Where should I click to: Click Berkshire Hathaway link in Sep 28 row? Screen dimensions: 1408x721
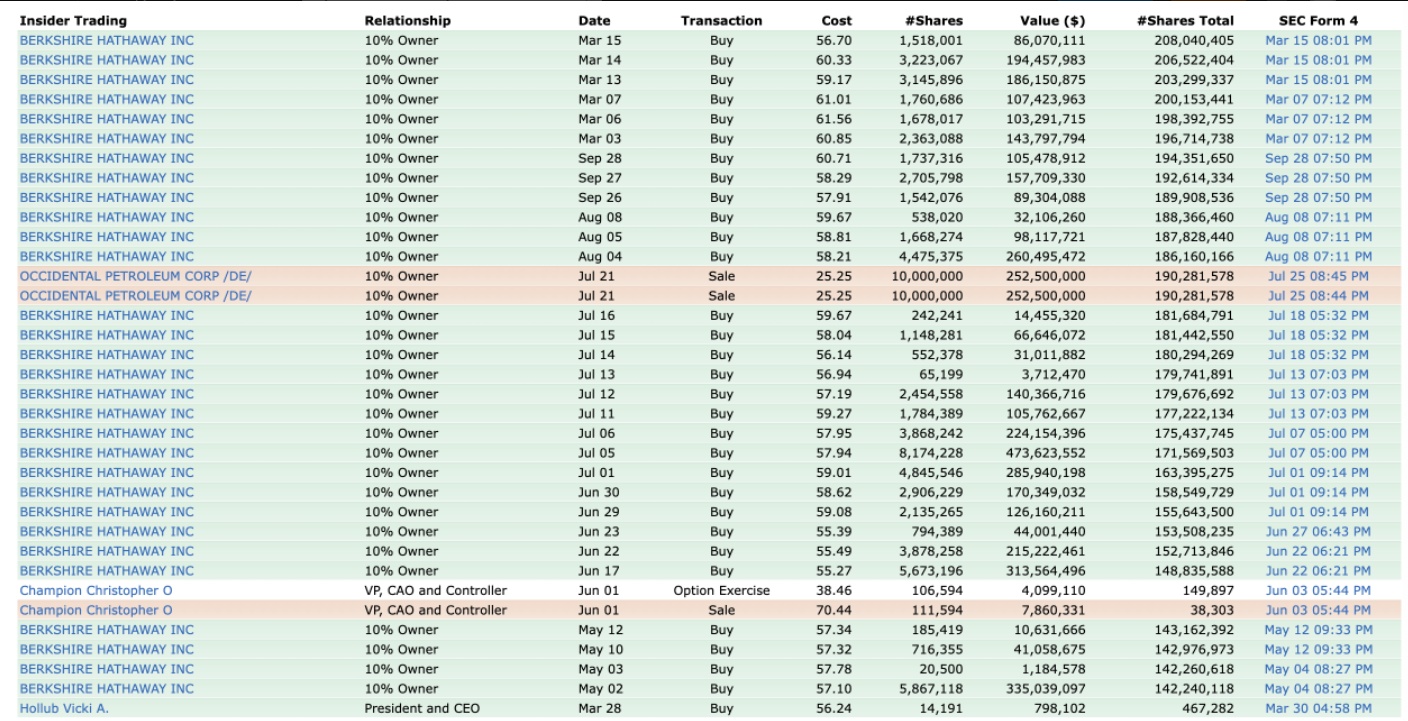pos(107,158)
